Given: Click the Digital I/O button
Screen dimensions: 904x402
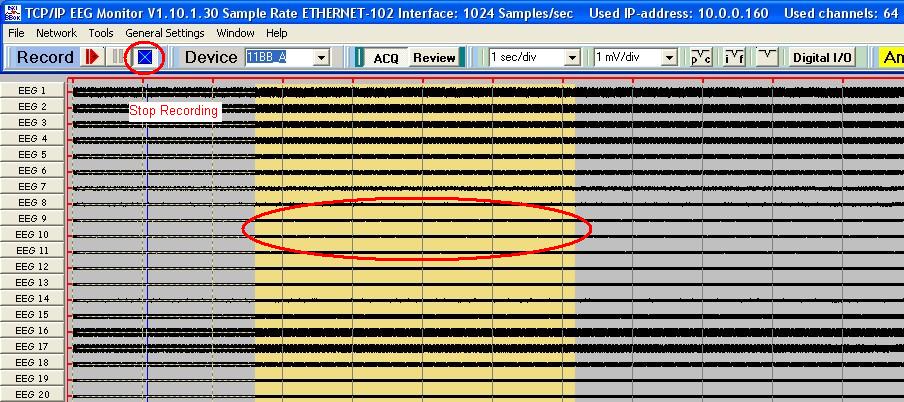Looking at the screenshot, I should tap(822, 58).
